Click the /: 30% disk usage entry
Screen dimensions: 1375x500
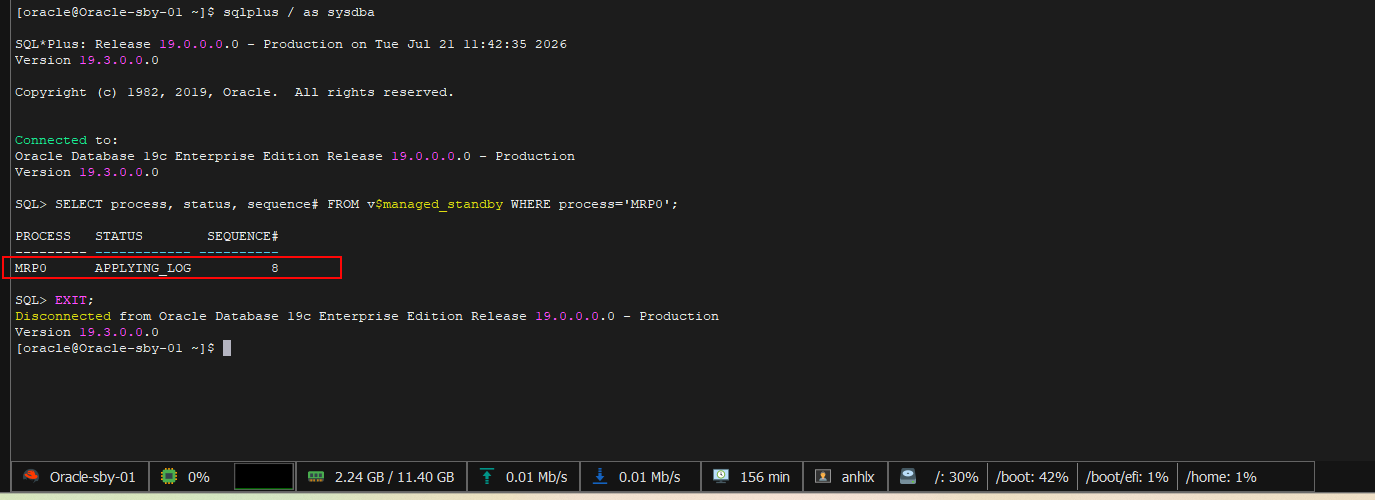click(956, 477)
